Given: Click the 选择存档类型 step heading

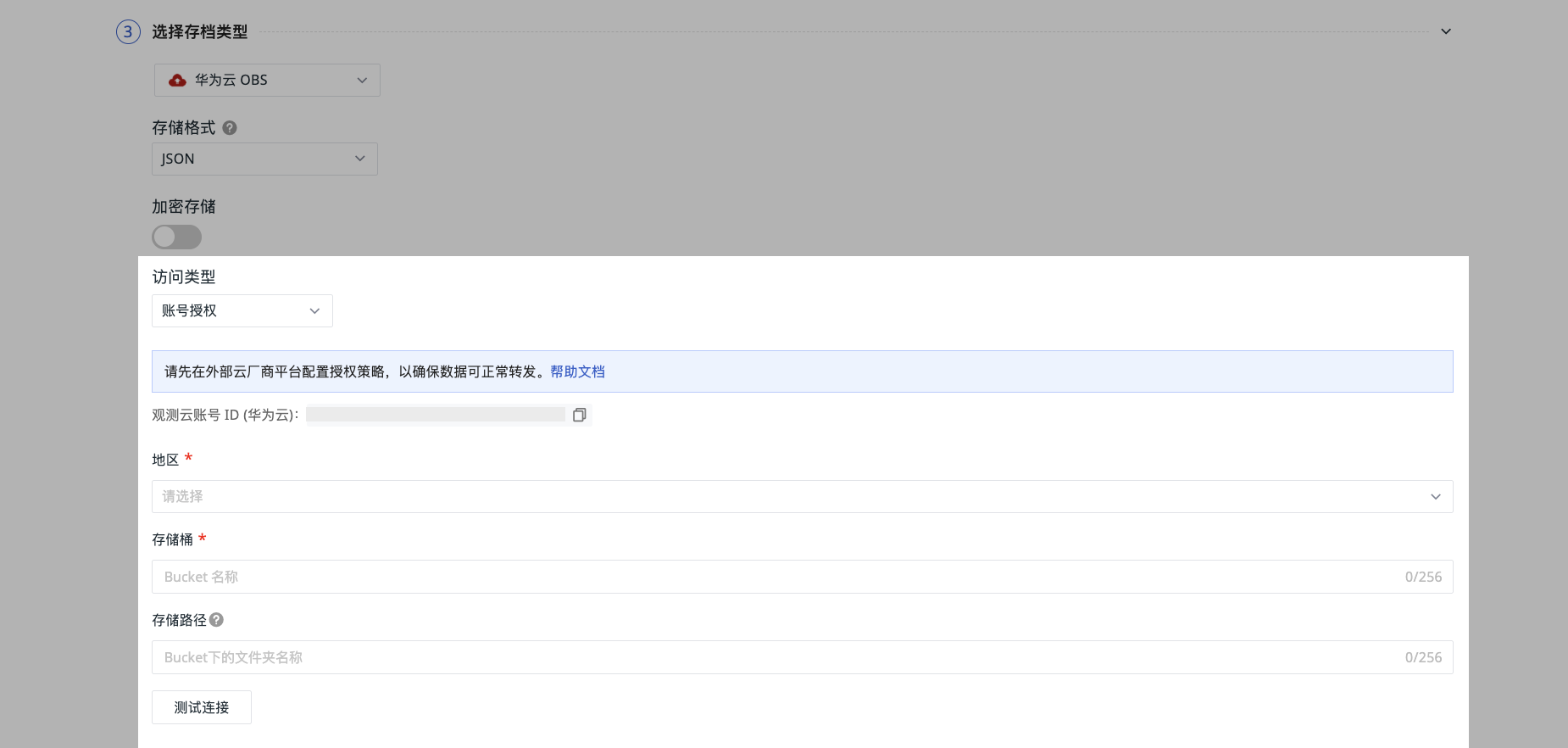Looking at the screenshot, I should click(x=200, y=32).
